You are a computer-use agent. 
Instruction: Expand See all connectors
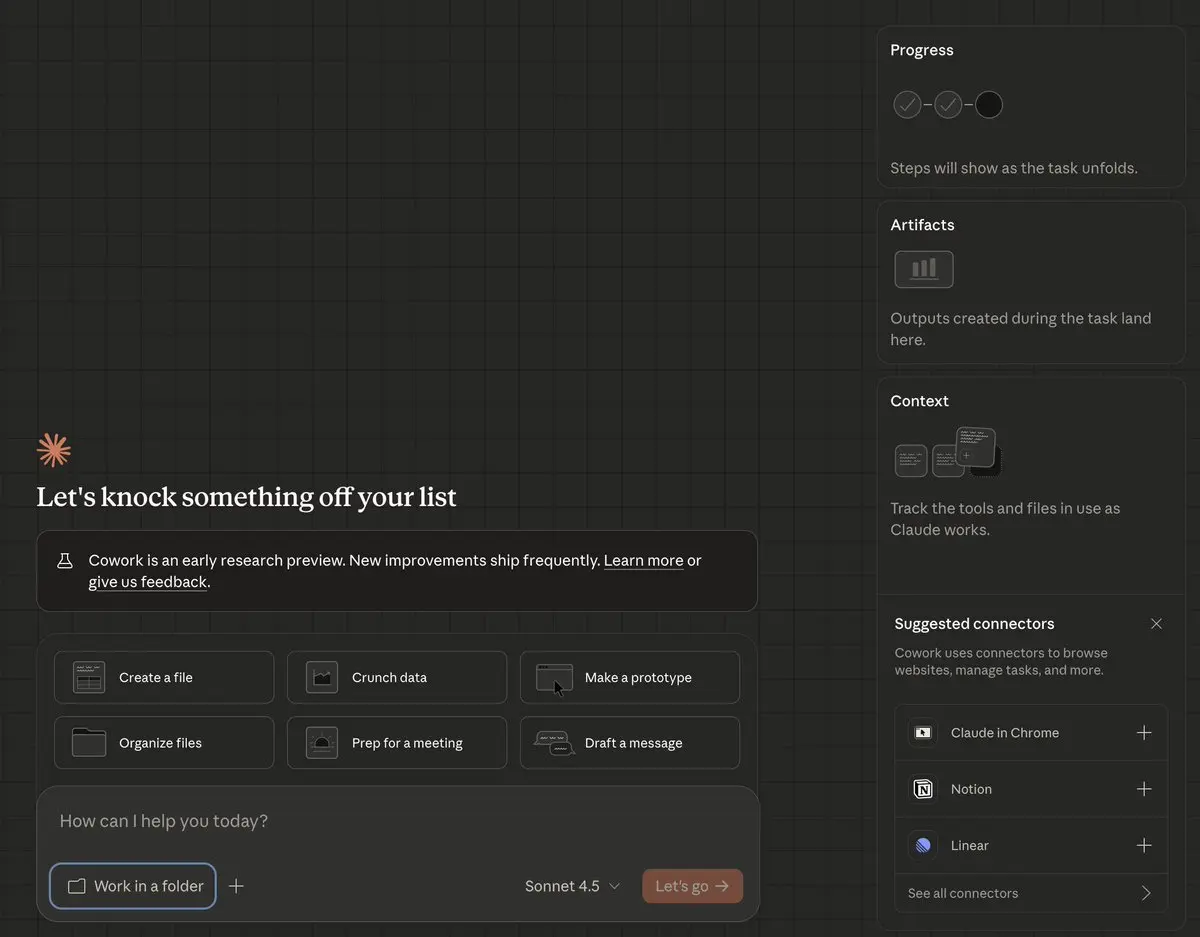(x=1030, y=893)
